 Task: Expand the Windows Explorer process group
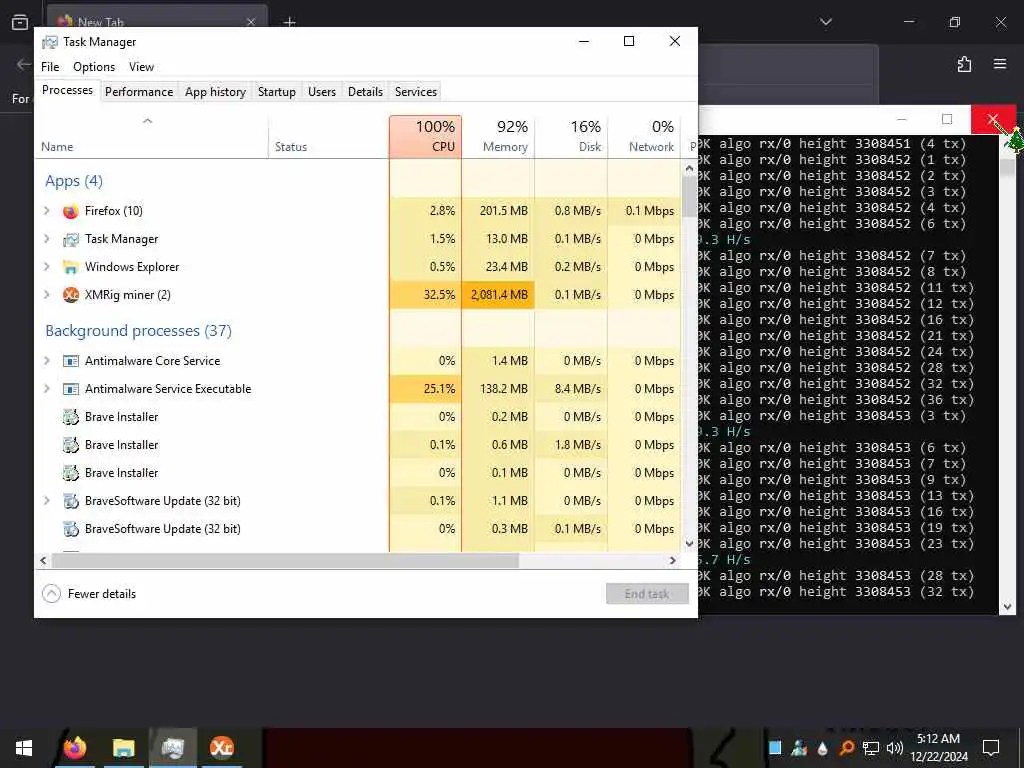(x=46, y=267)
